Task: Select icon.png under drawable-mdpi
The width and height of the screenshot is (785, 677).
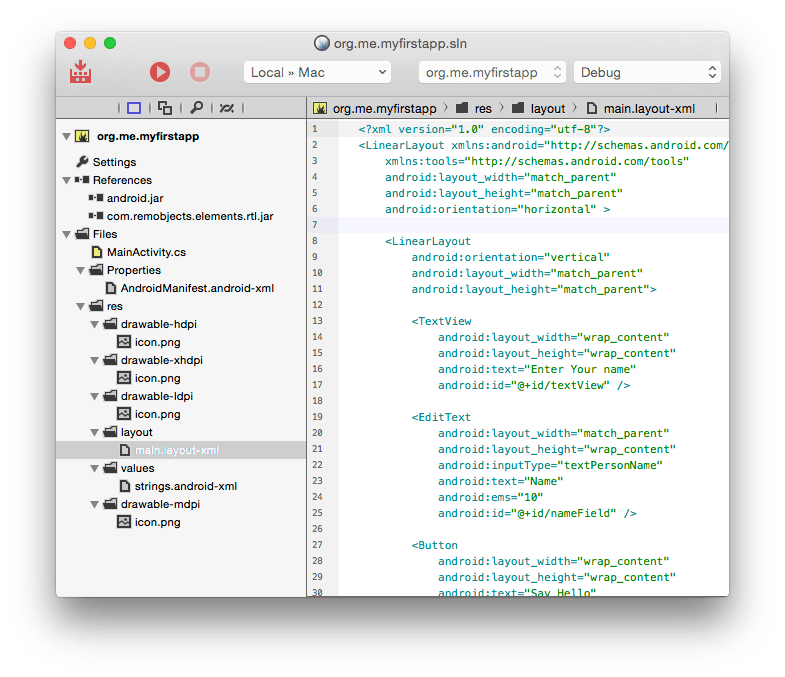Action: (157, 522)
